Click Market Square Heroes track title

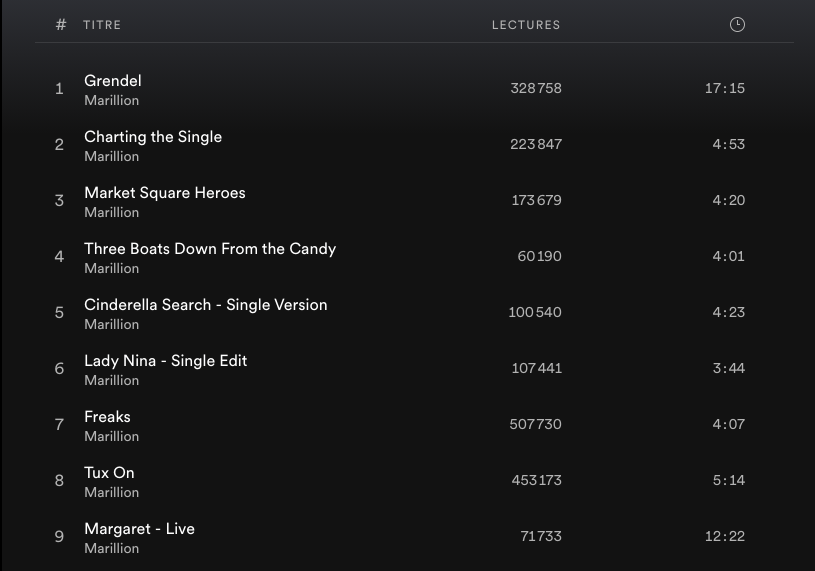(x=165, y=193)
